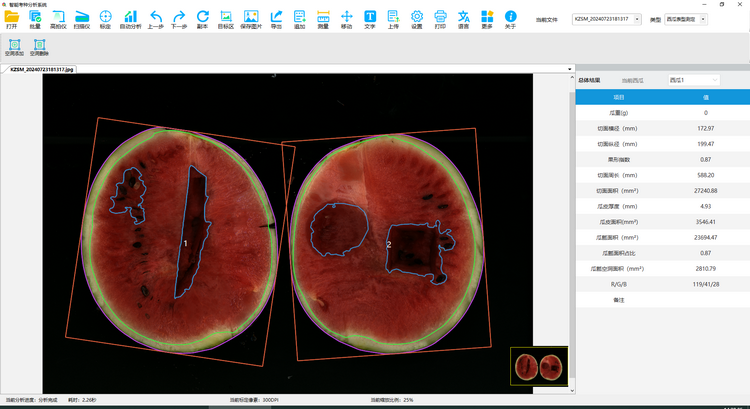The width and height of the screenshot is (750, 409).
Task: Start 自动分析 auto analysis
Action: point(130,19)
